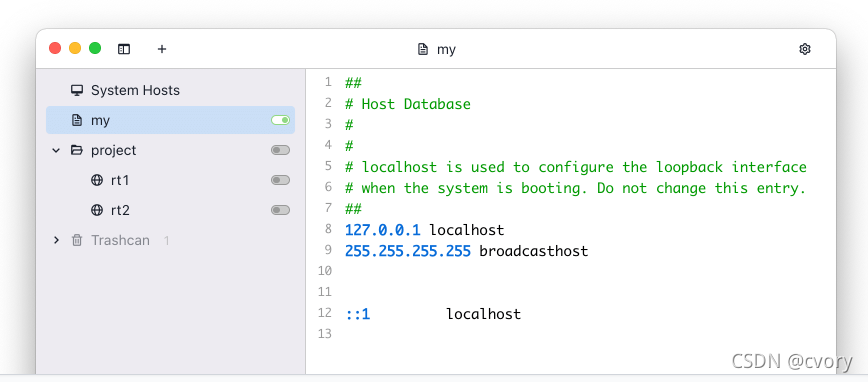Click the 'Do not change this entry' line

pyautogui.click(x=576, y=188)
